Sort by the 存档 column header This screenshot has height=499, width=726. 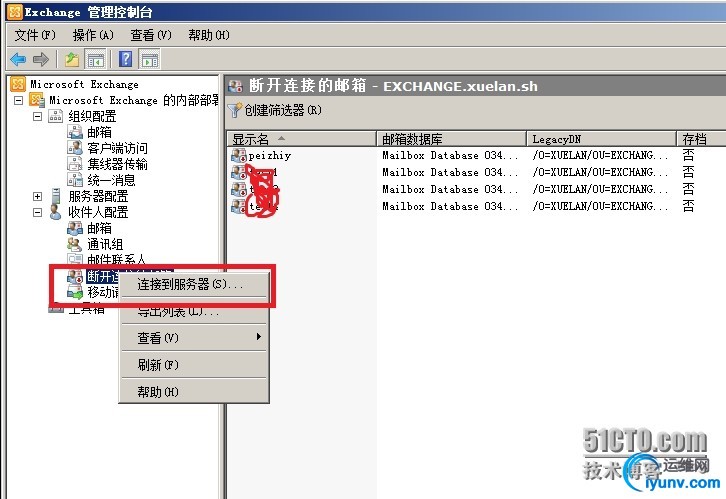click(x=701, y=139)
